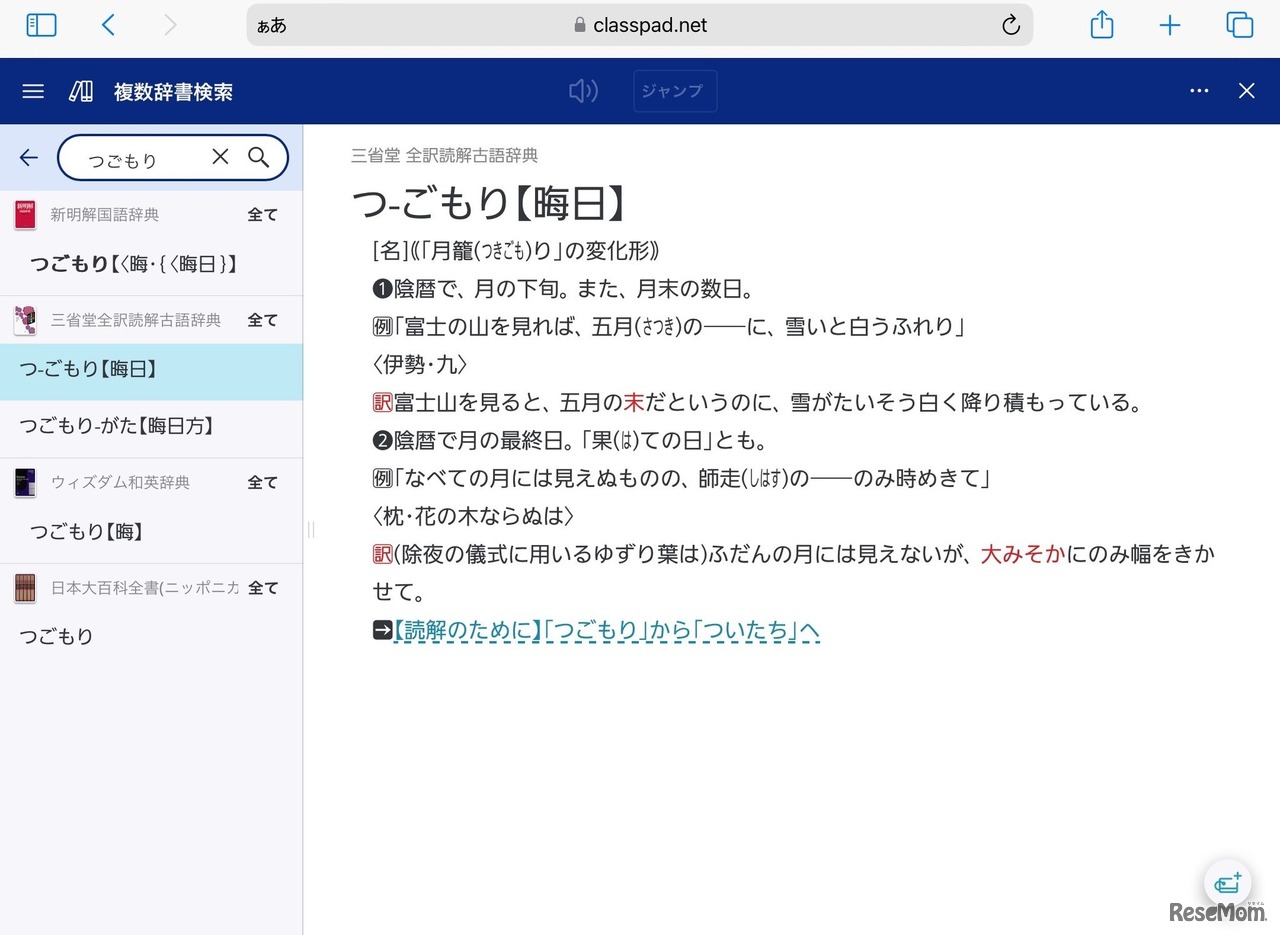
Task: Show all results for 三省堂全訳読解古語辞典
Action: point(262,320)
